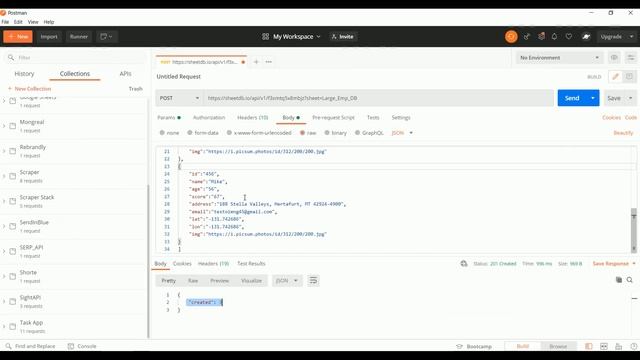640x360 pixels.
Task: Switch to the History tab
Action: 24,74
